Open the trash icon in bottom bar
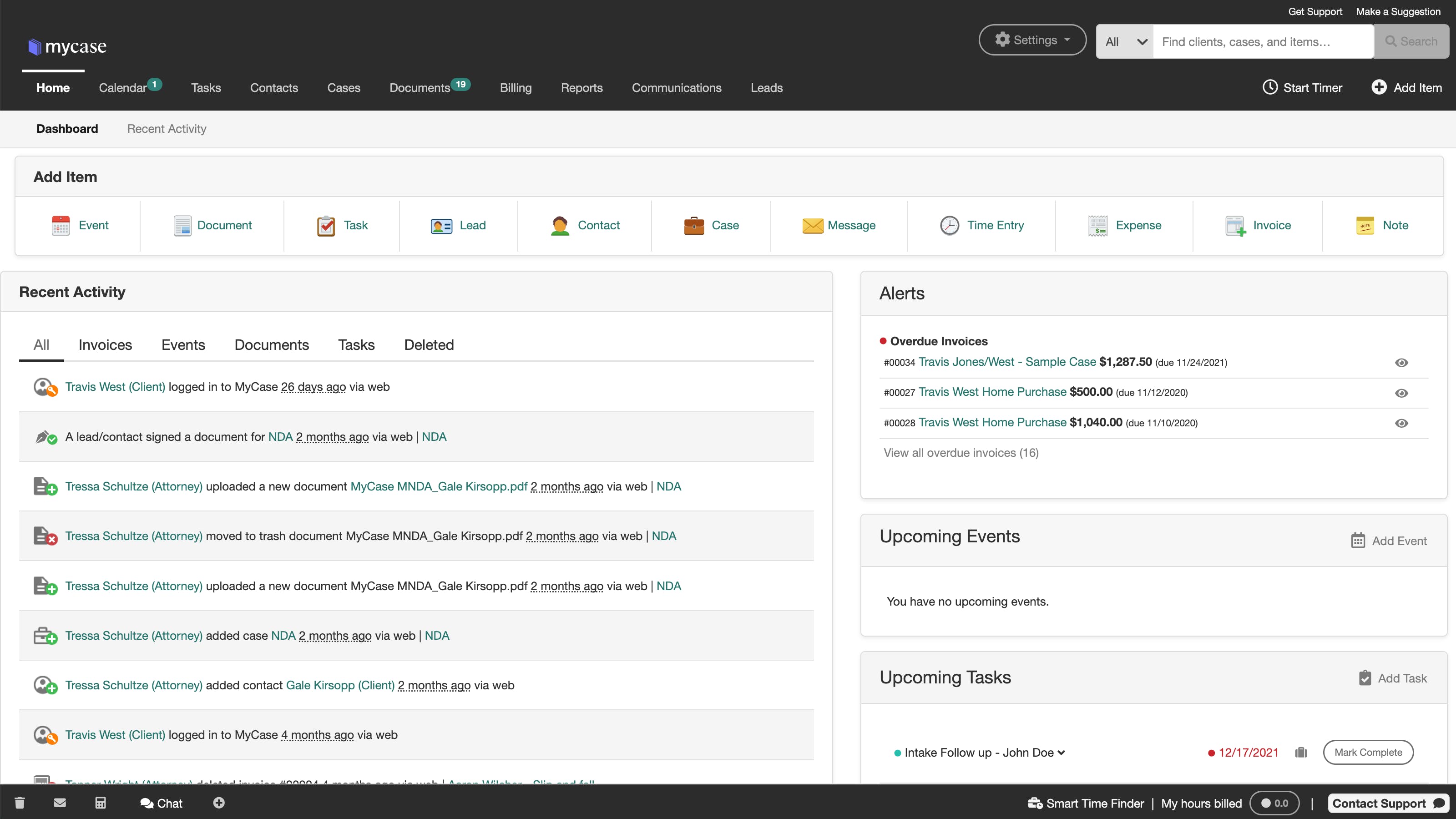This screenshot has width=1456, height=819. pos(20,803)
